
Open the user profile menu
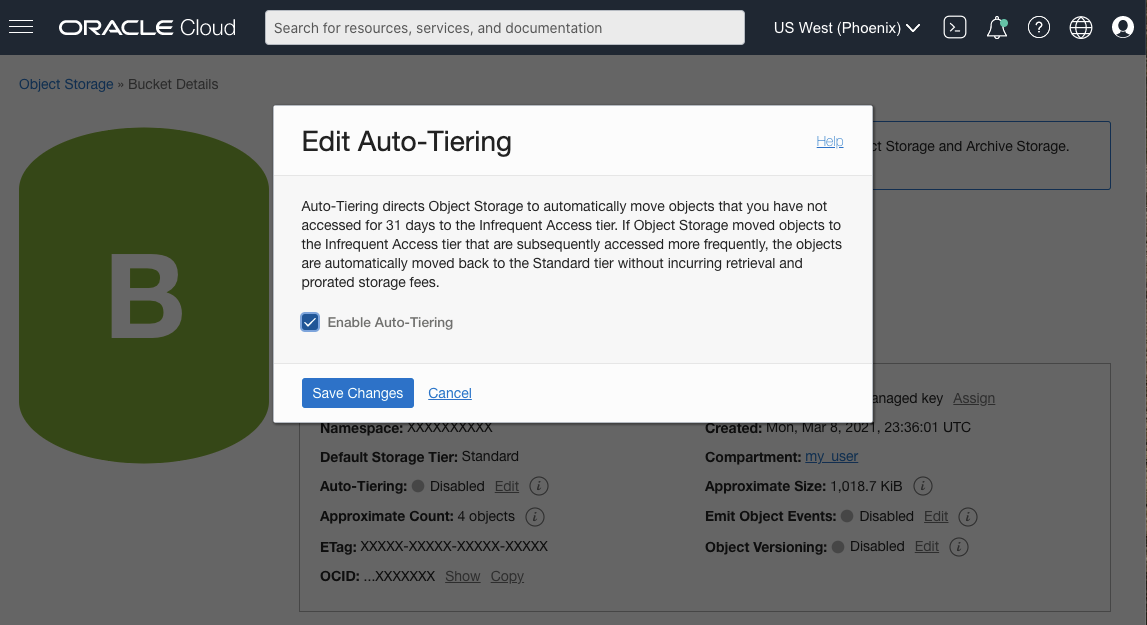pyautogui.click(x=1123, y=28)
